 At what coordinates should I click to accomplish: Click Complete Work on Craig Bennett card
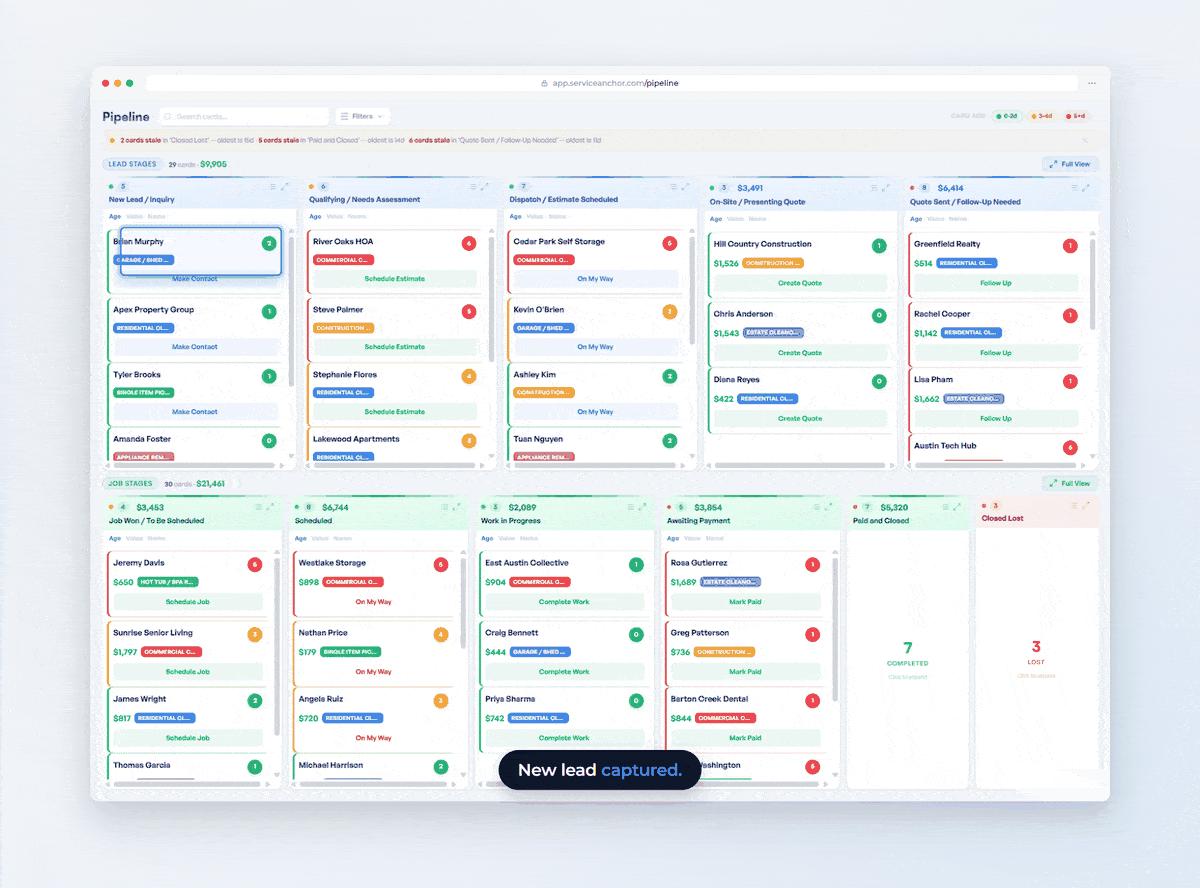point(564,672)
